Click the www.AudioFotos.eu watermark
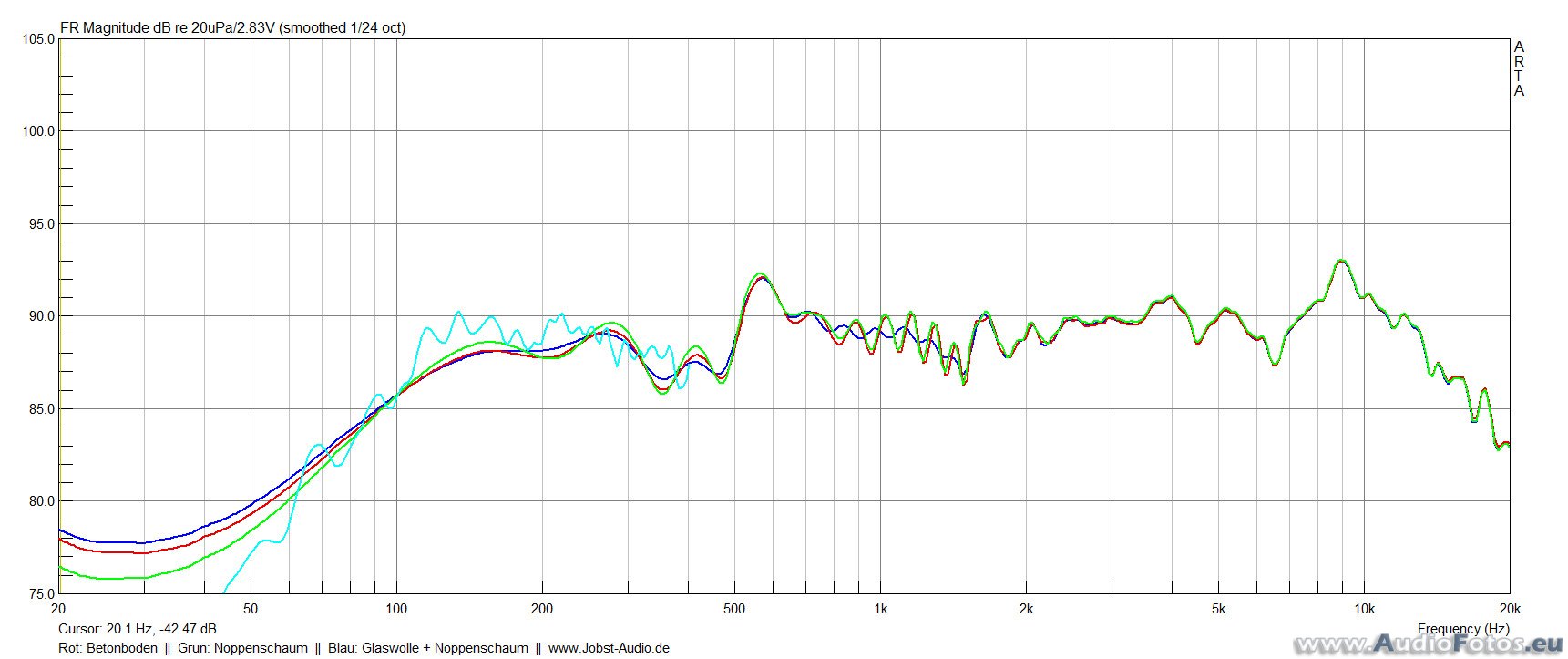 coord(1429,645)
